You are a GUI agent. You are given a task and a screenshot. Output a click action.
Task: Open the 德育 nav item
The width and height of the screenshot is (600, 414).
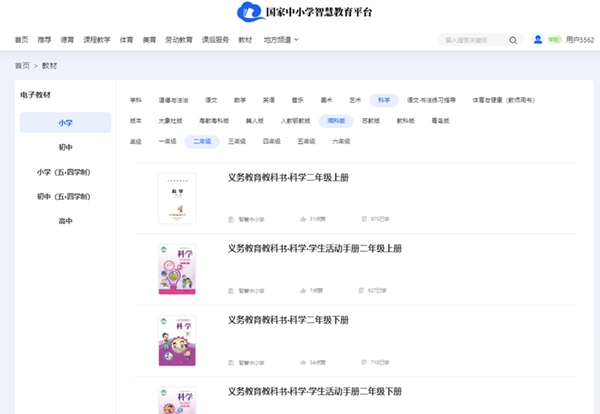pos(67,40)
